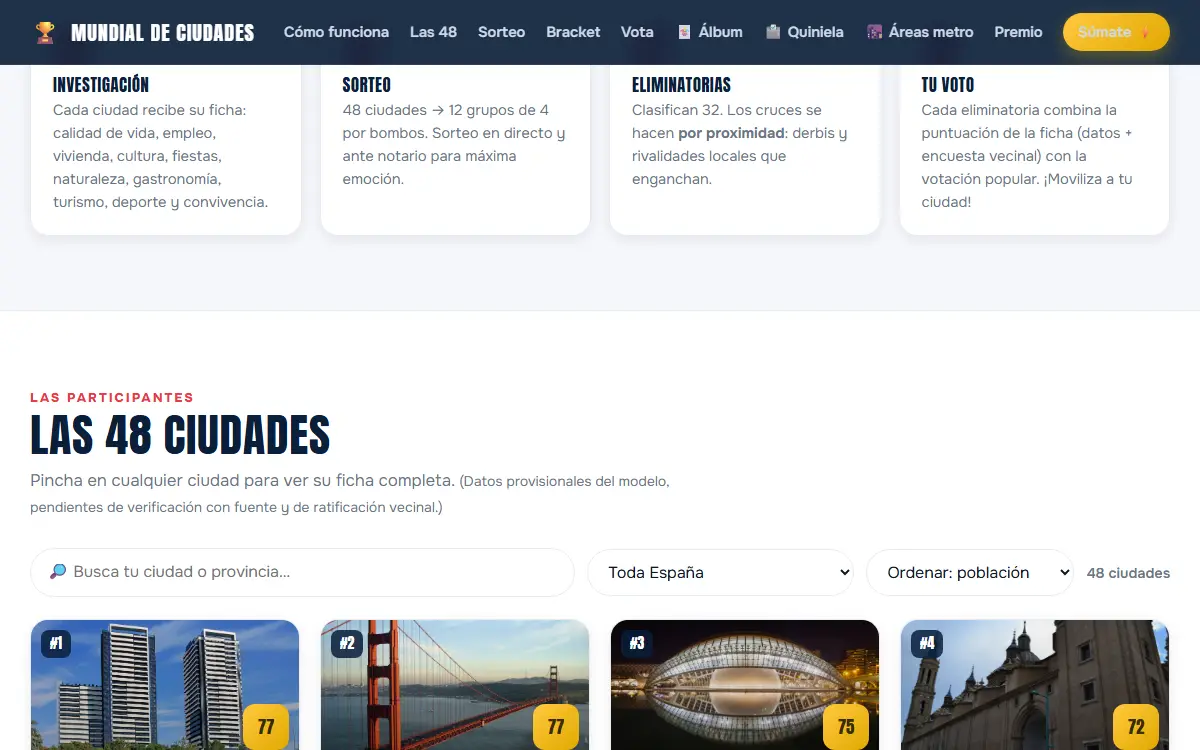Click the magnifier icon in search box
This screenshot has height=750, width=1200.
[58, 572]
